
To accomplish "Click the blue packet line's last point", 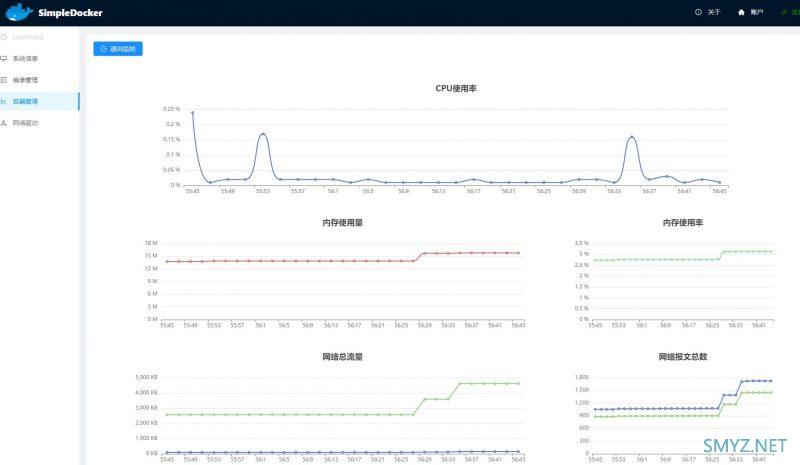I will tap(770, 381).
